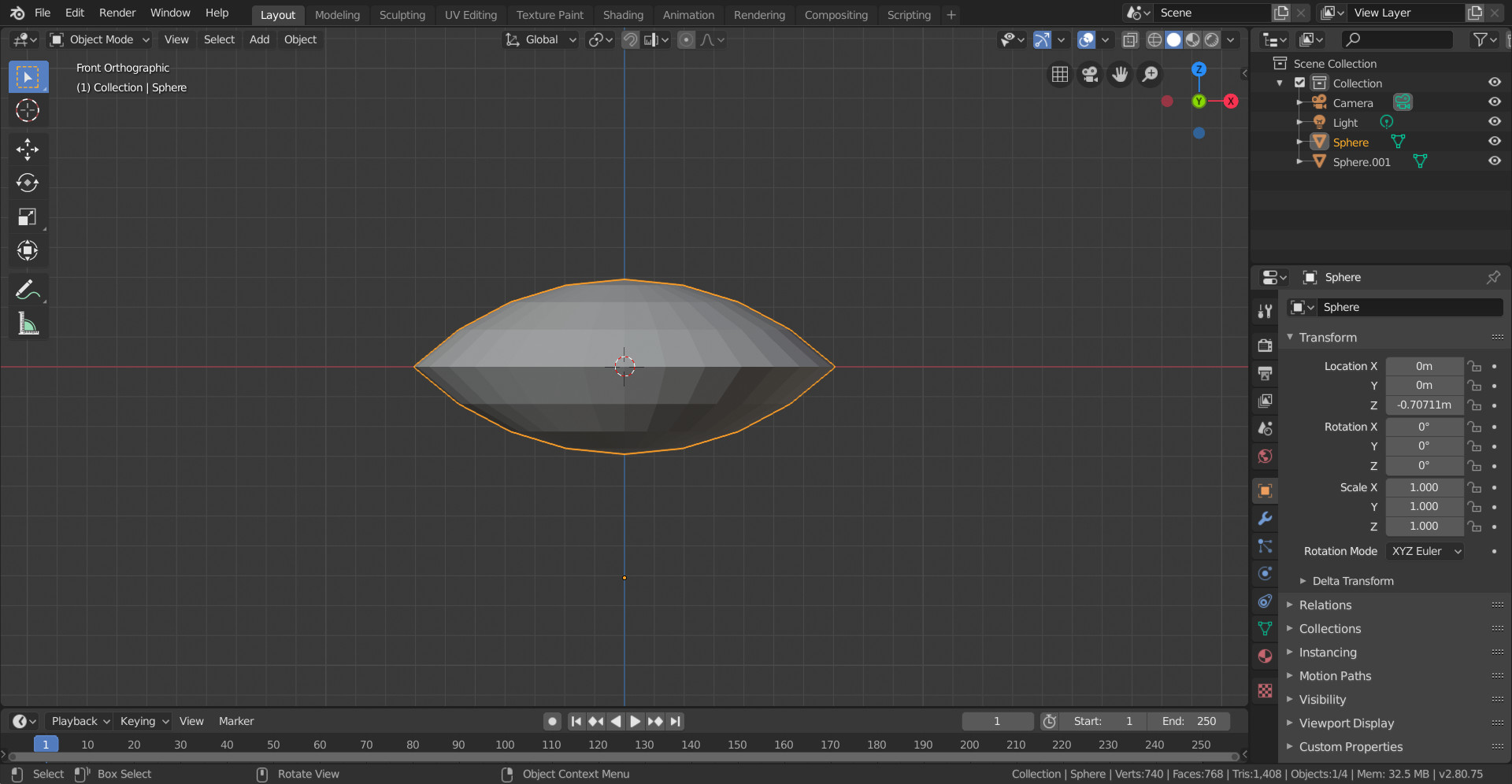The image size is (1512, 784).
Task: Click the Add menu in viewport header
Action: click(259, 39)
